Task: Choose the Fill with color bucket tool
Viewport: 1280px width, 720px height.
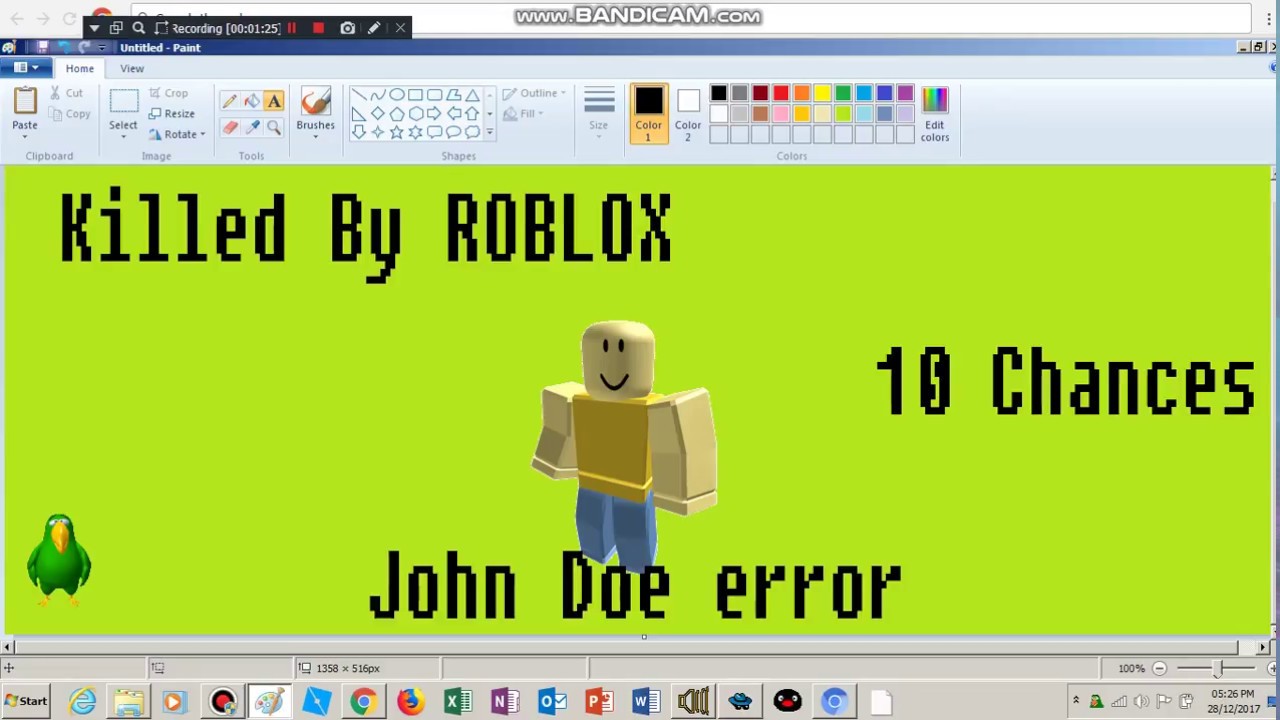Action: [251, 101]
